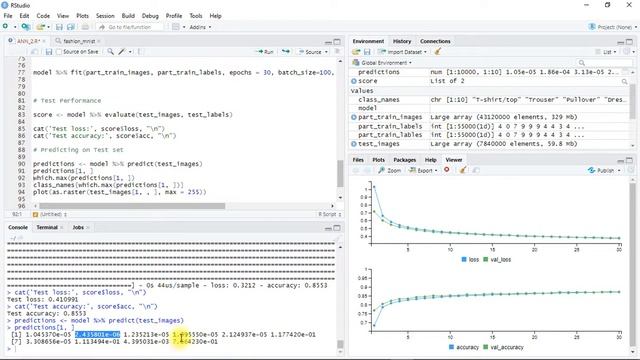Image resolution: width=640 pixels, height=360 pixels.
Task: Open Export dropdown in Viewer
Action: 423,170
